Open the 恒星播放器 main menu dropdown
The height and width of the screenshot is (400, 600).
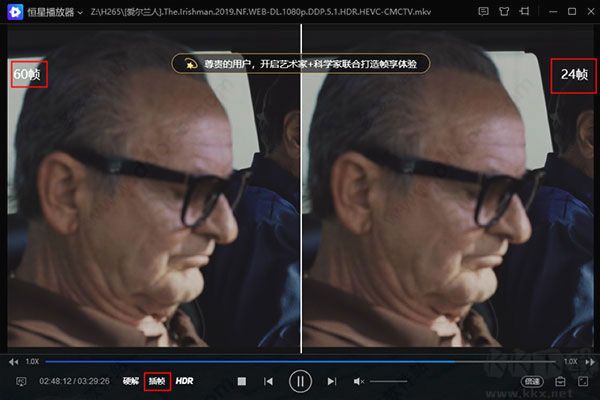80,13
